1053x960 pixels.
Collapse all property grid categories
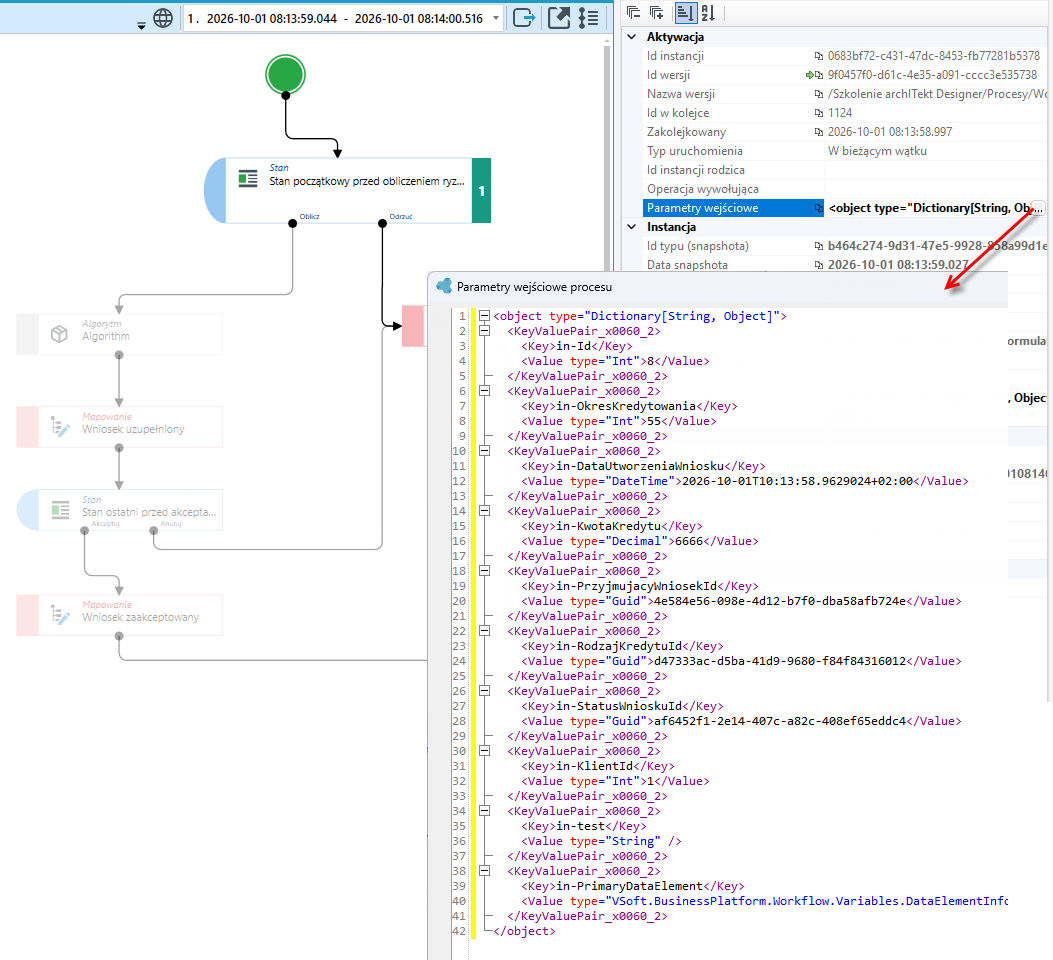tap(633, 12)
